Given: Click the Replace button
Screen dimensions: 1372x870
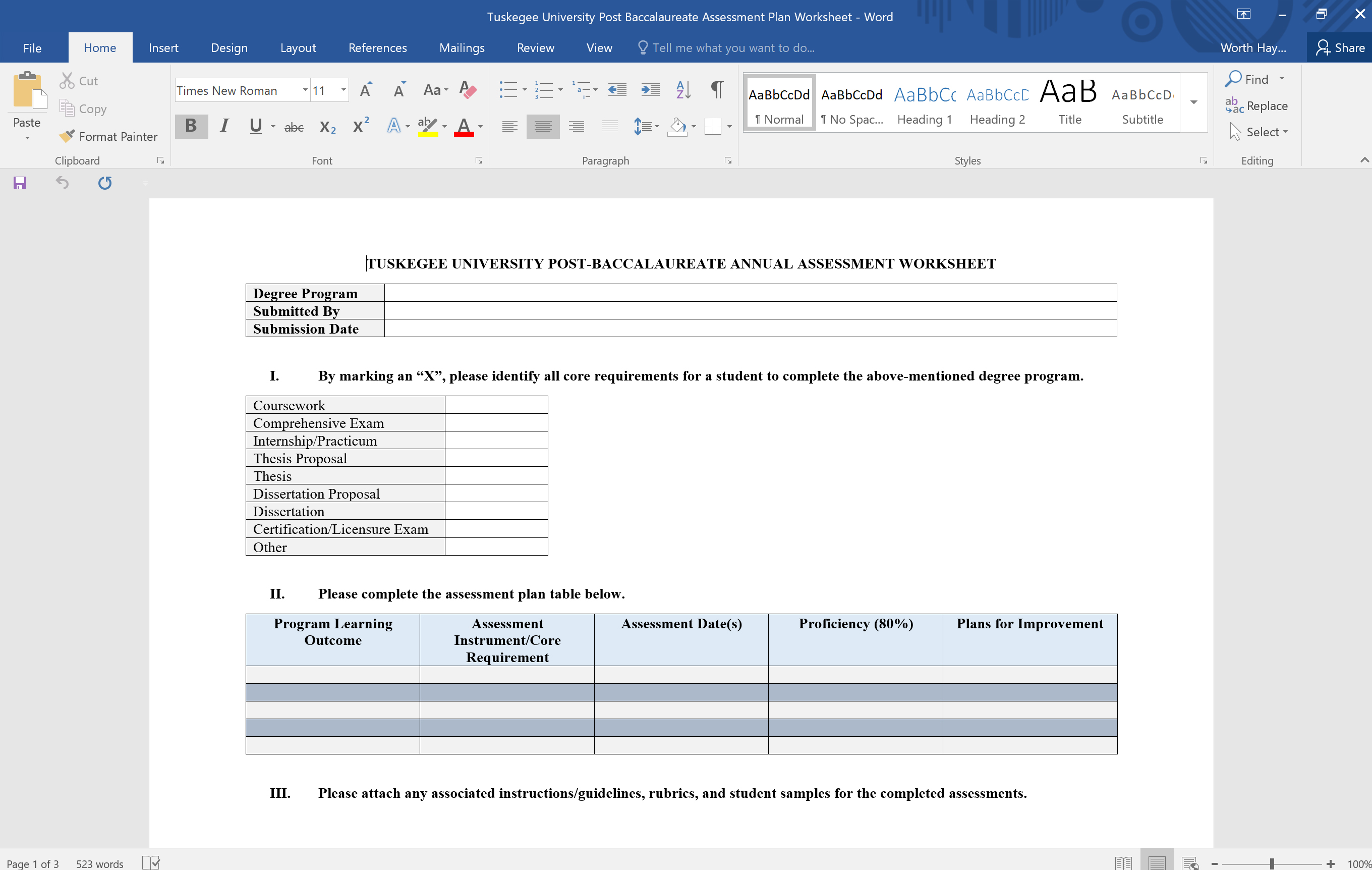Looking at the screenshot, I should coord(1259,105).
